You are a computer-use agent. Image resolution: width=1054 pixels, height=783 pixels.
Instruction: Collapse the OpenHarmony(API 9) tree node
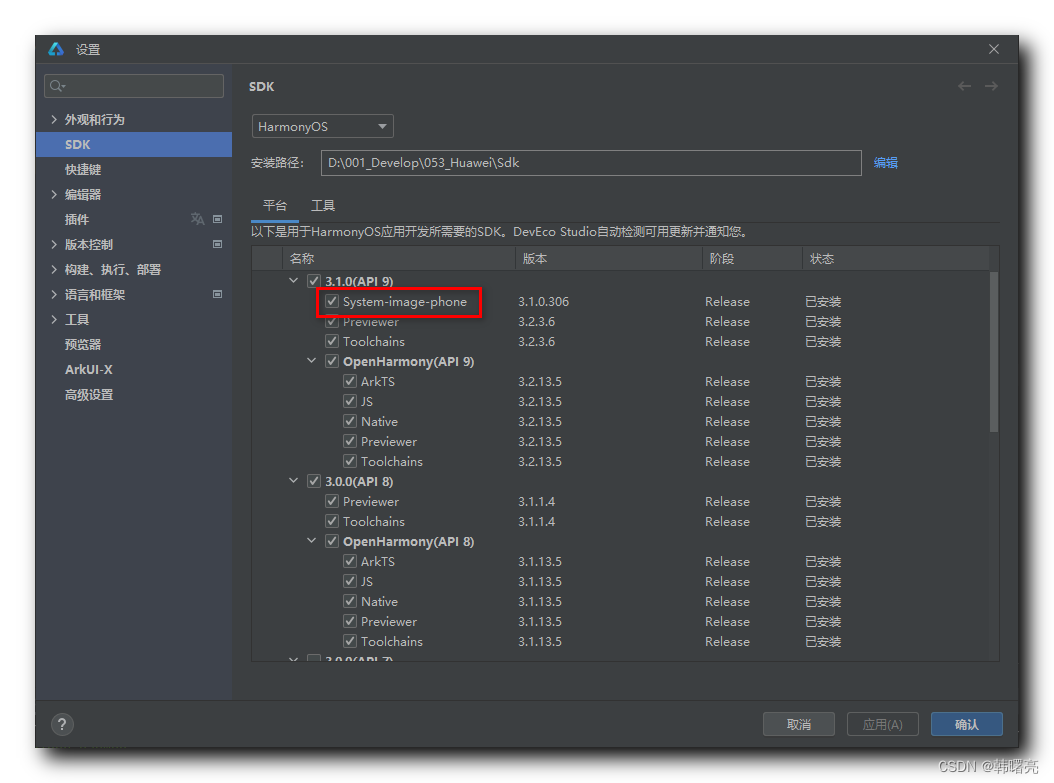pos(311,361)
